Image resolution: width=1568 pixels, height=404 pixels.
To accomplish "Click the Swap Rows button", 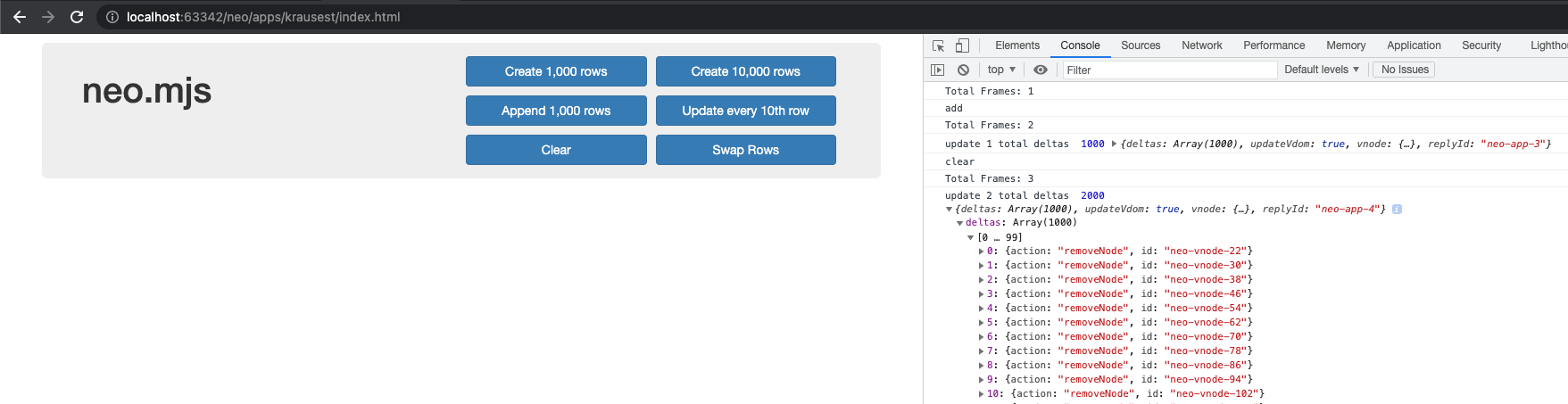I will (x=746, y=150).
